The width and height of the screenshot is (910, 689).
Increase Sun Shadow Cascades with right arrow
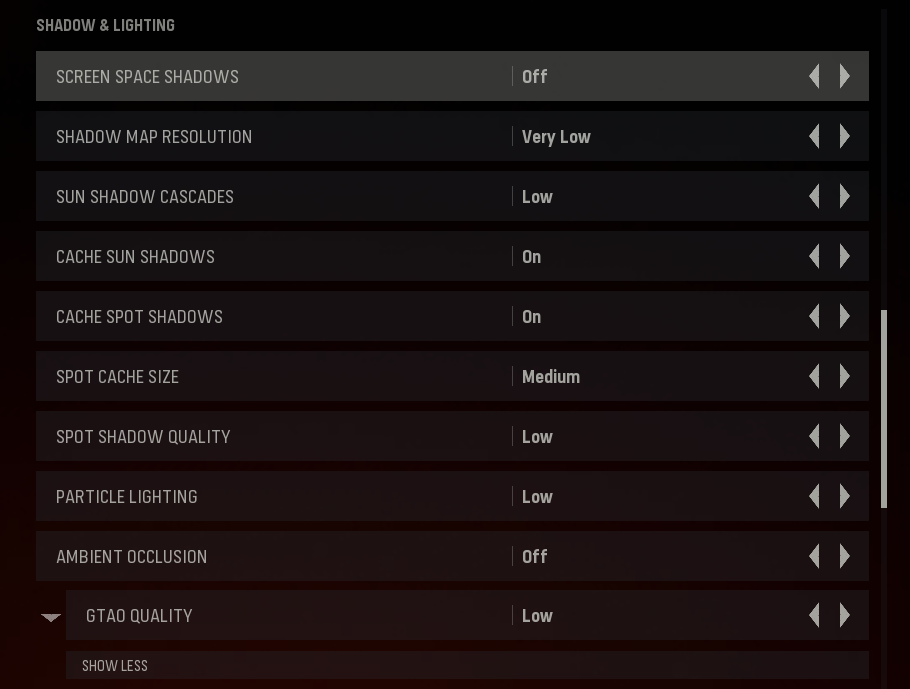coord(844,196)
